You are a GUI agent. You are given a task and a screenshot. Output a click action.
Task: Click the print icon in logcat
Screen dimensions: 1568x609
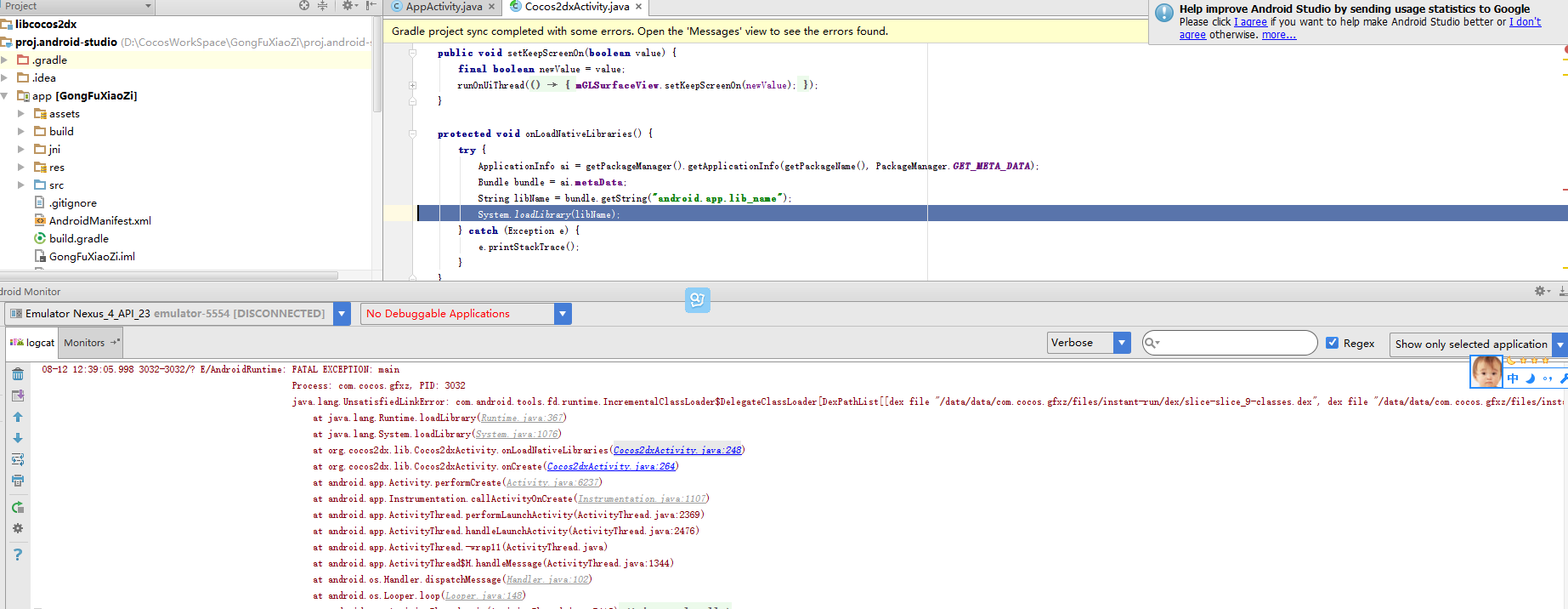click(18, 481)
